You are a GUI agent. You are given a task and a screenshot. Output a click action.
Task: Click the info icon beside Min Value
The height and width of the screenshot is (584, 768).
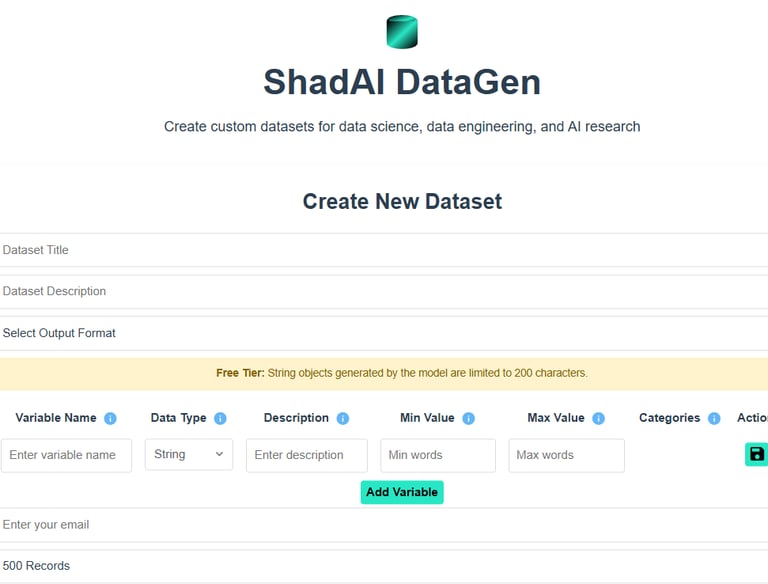(x=468, y=419)
